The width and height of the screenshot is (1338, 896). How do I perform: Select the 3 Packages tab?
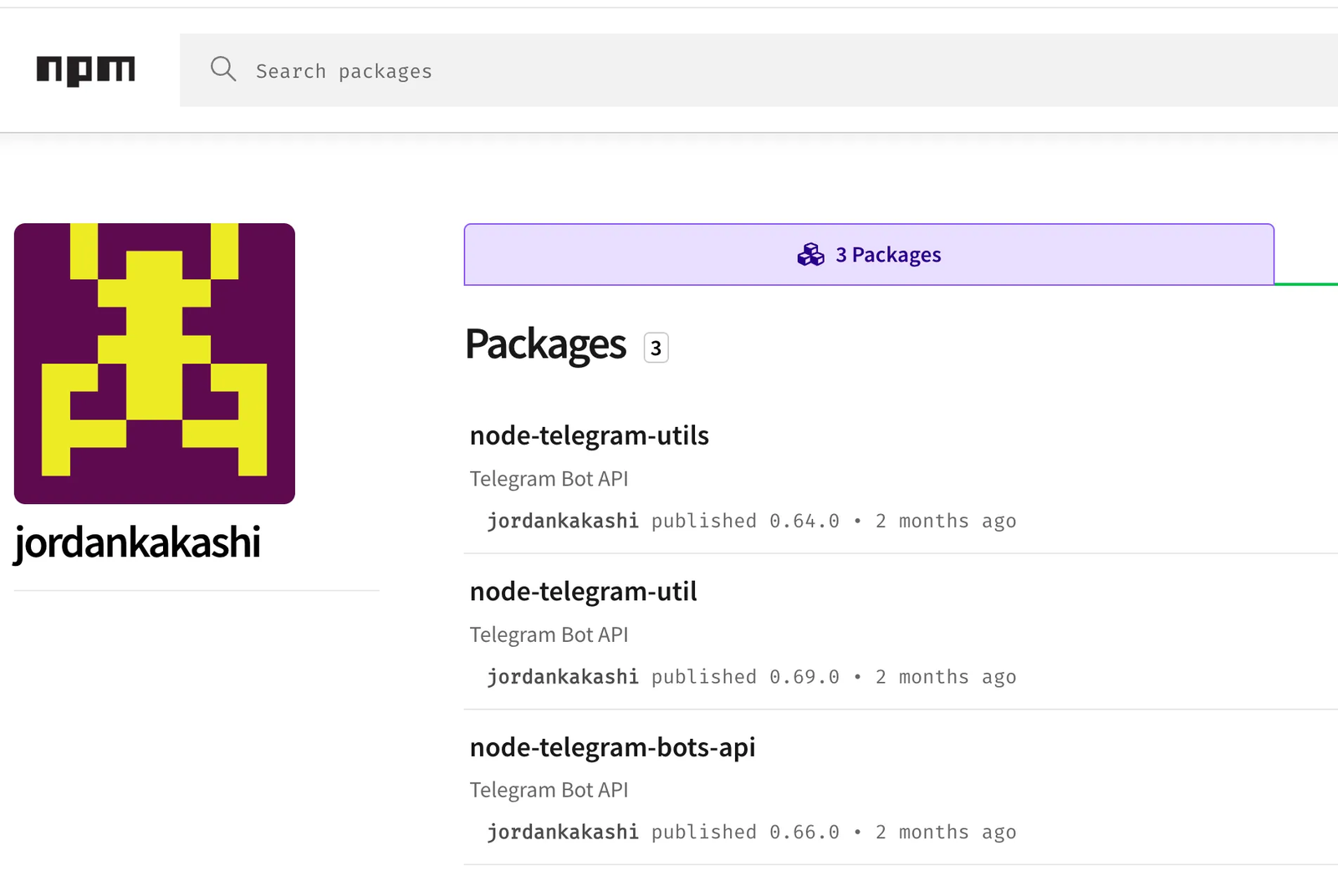click(x=869, y=255)
